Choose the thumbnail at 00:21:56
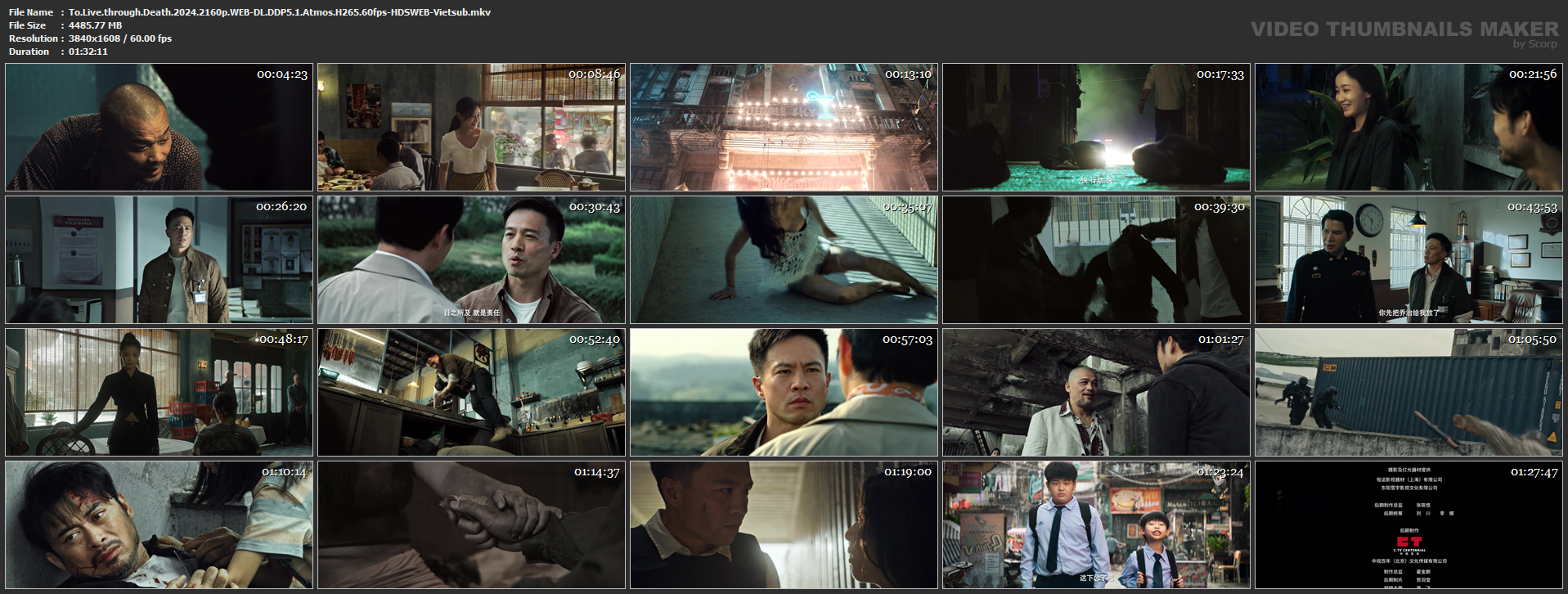Viewport: 1568px width, 594px height. [1409, 128]
